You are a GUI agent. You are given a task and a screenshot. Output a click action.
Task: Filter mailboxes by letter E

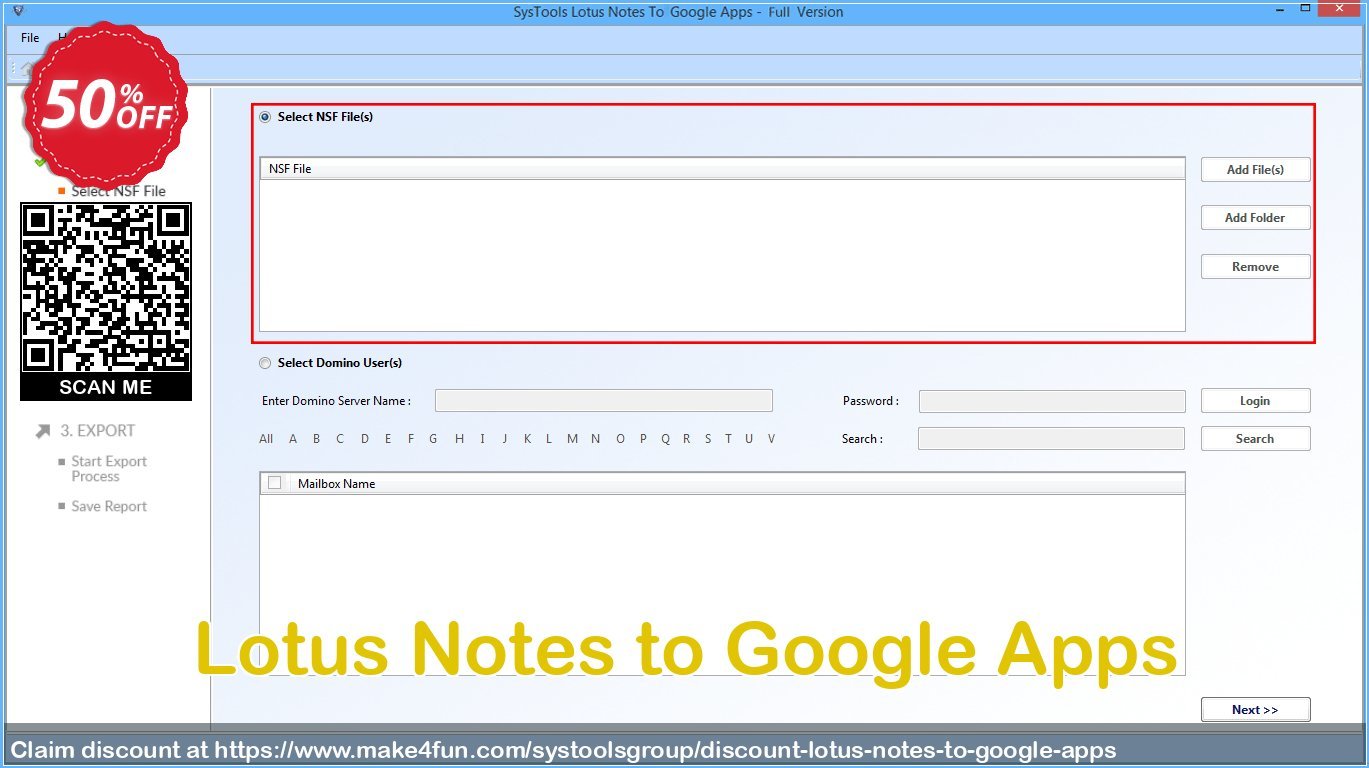coord(388,439)
